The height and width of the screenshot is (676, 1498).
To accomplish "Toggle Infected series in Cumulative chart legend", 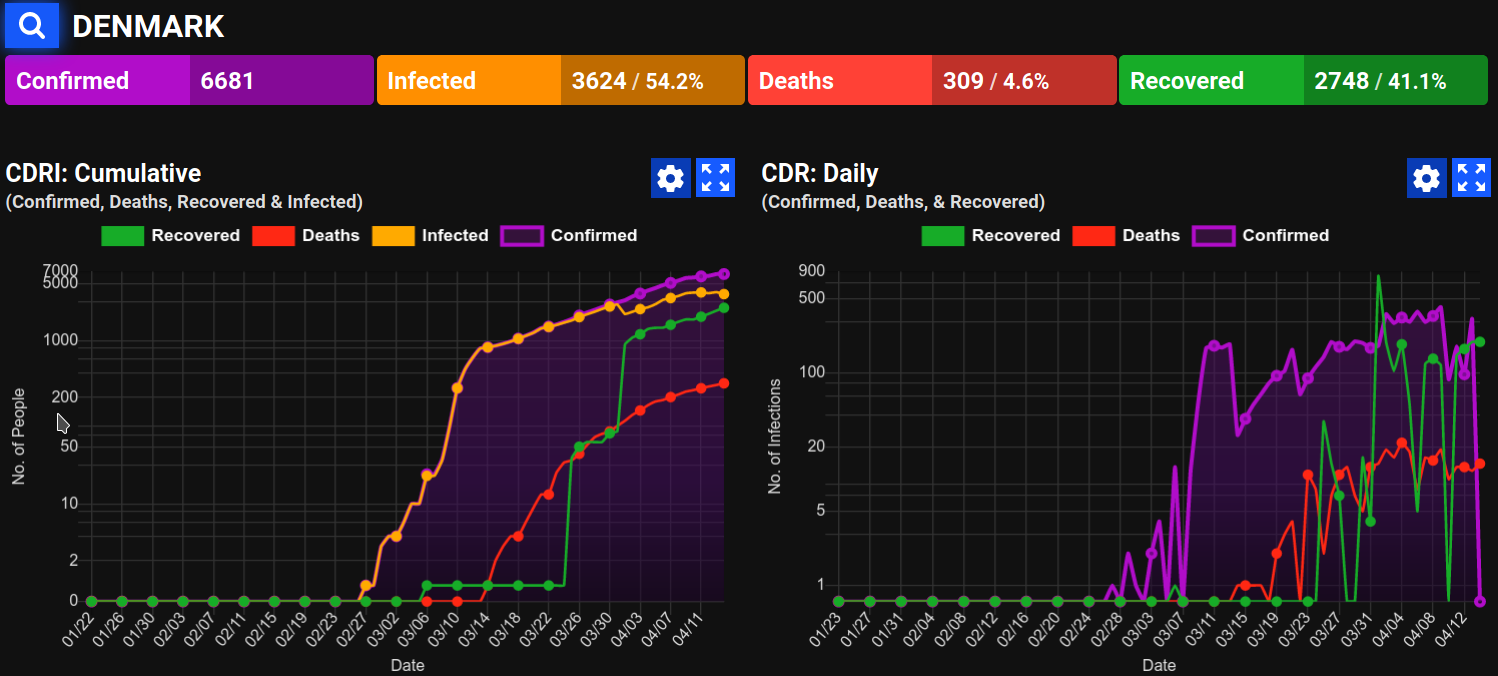I will click(x=431, y=236).
